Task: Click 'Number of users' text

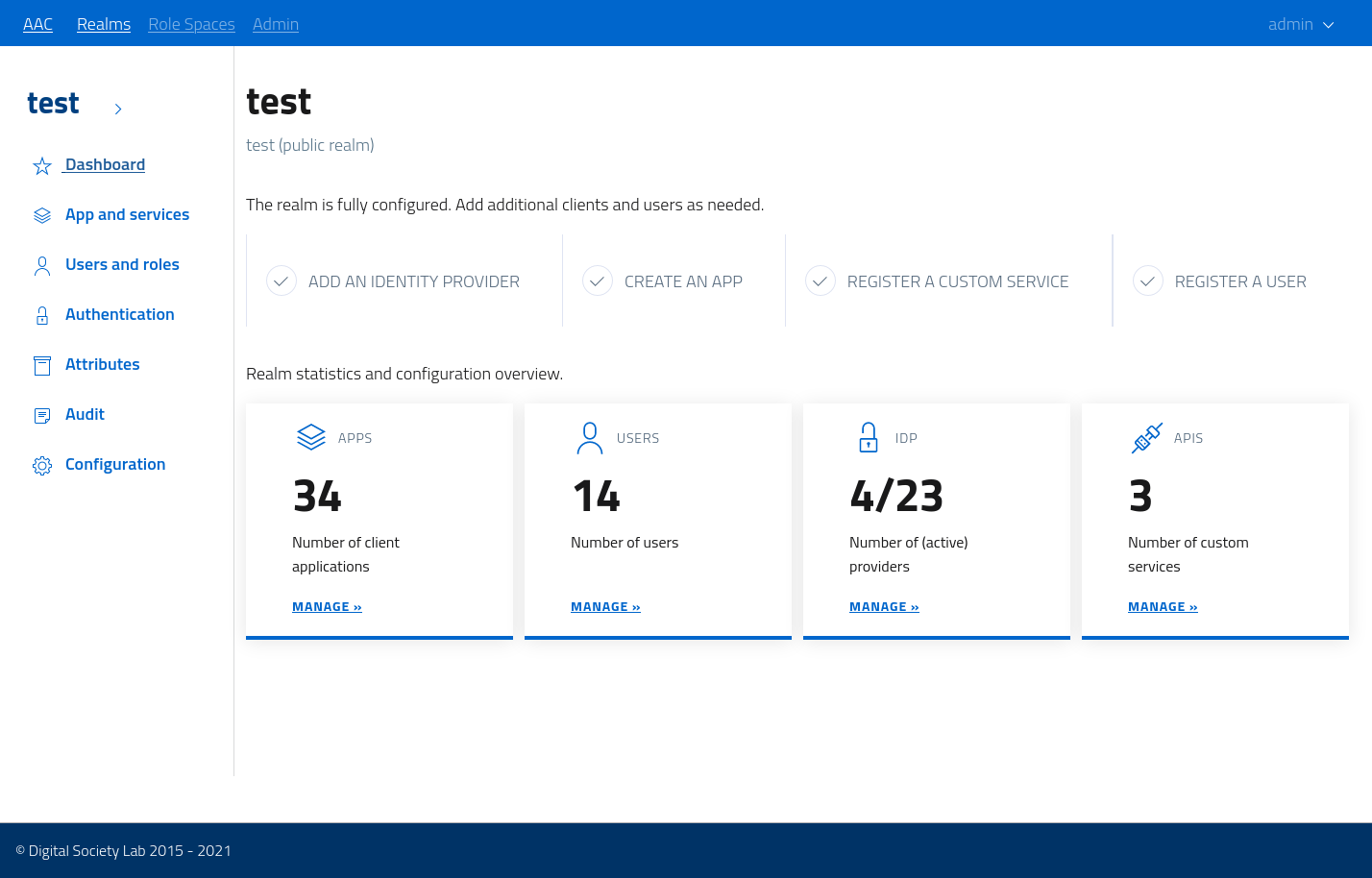Action: point(625,543)
